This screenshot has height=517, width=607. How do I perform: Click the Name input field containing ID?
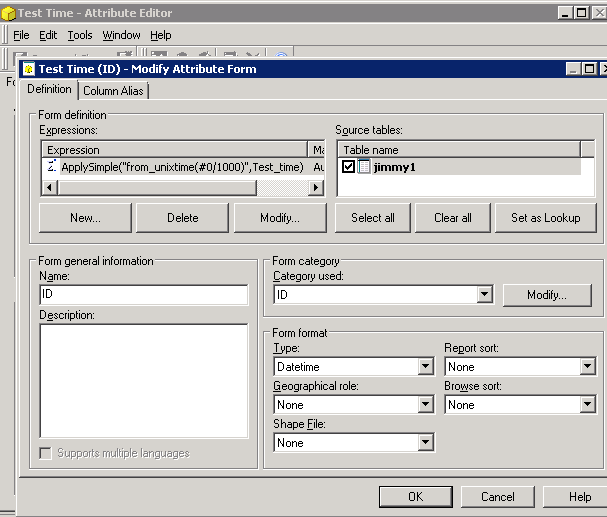pyautogui.click(x=144, y=294)
